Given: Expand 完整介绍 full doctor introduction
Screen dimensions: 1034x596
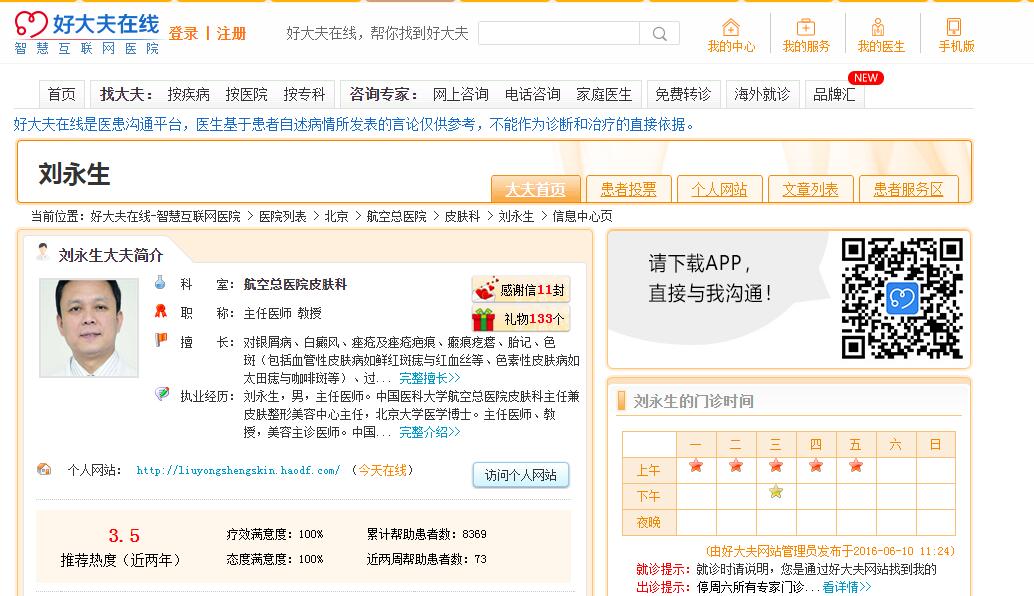Looking at the screenshot, I should coord(429,432).
